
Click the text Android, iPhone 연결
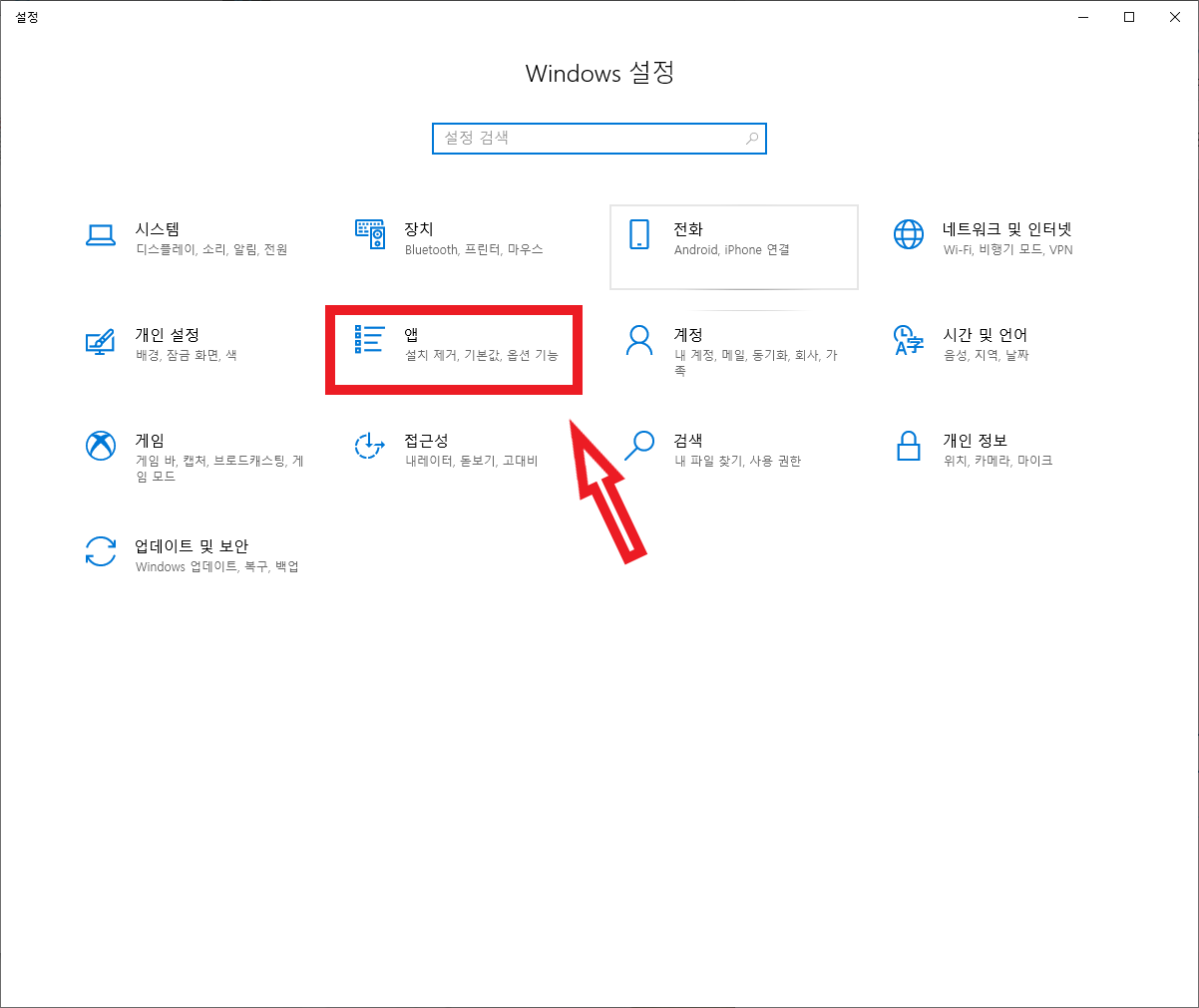pos(732,250)
